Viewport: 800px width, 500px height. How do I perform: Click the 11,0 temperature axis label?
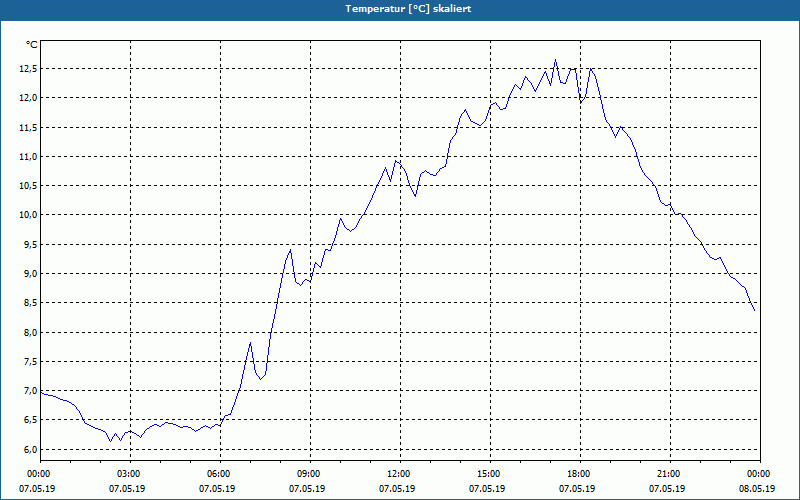(x=28, y=156)
